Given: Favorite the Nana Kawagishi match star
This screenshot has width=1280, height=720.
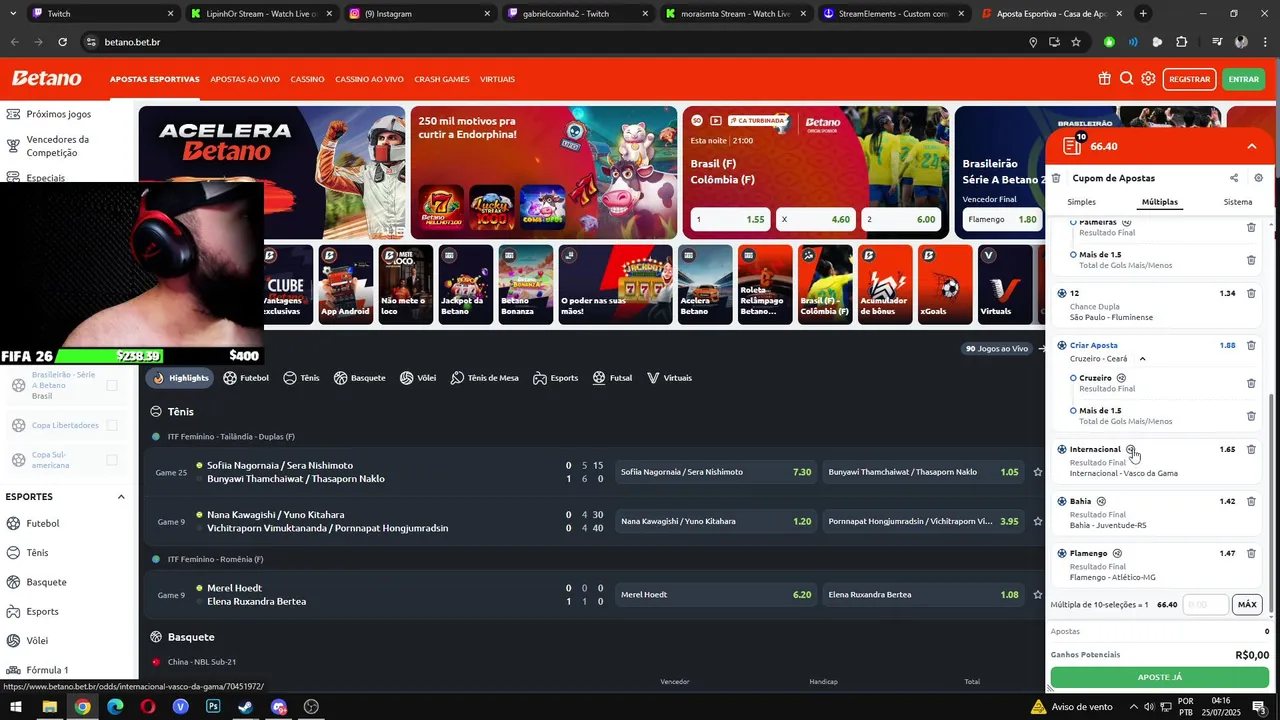Looking at the screenshot, I should coord(1037,521).
